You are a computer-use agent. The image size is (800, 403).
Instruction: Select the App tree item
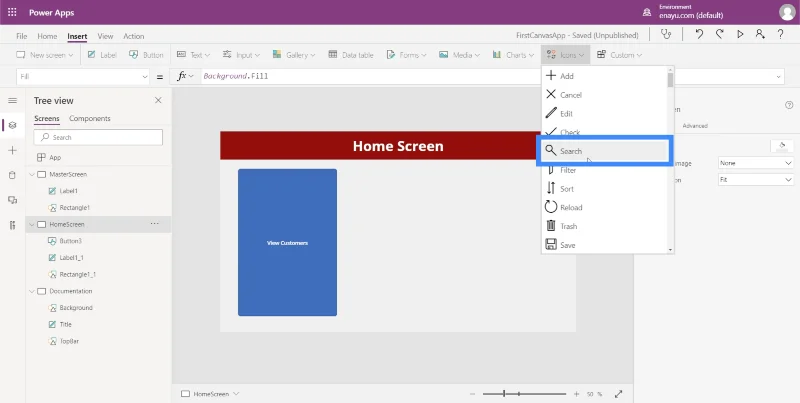(x=55, y=158)
